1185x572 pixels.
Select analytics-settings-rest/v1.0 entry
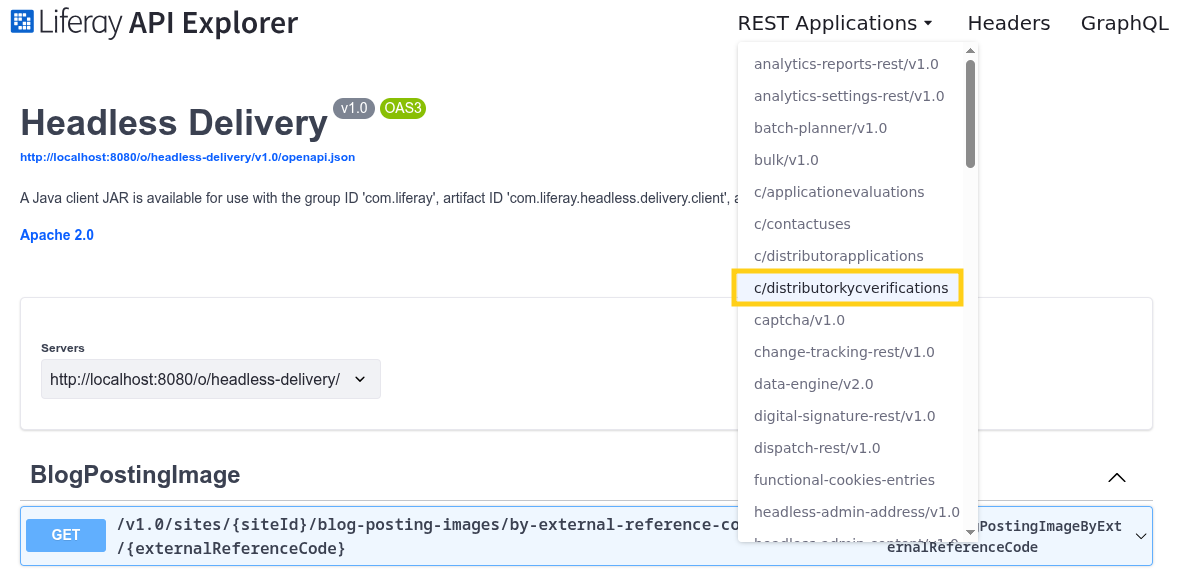(x=850, y=96)
